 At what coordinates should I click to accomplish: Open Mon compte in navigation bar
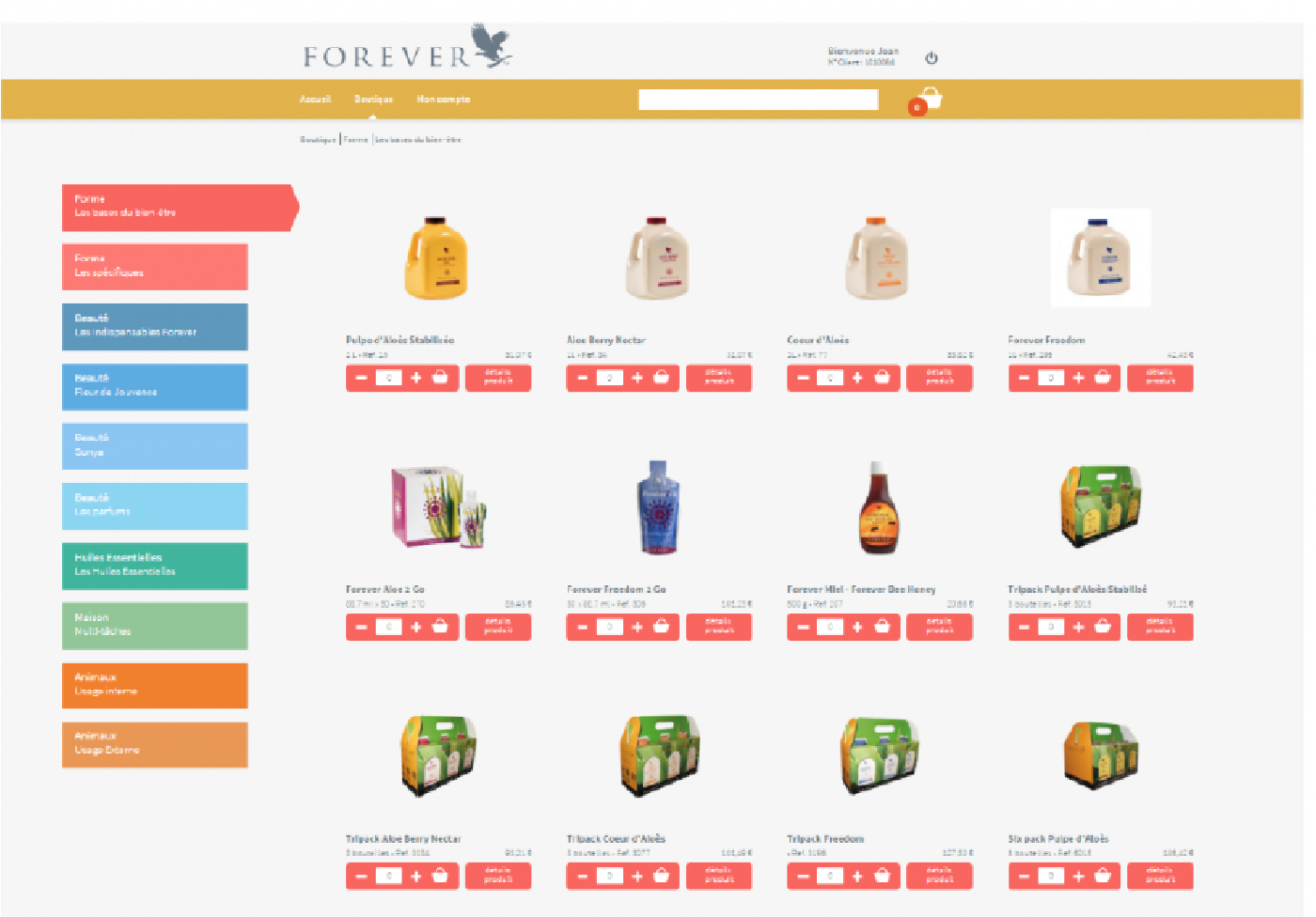[x=443, y=100]
